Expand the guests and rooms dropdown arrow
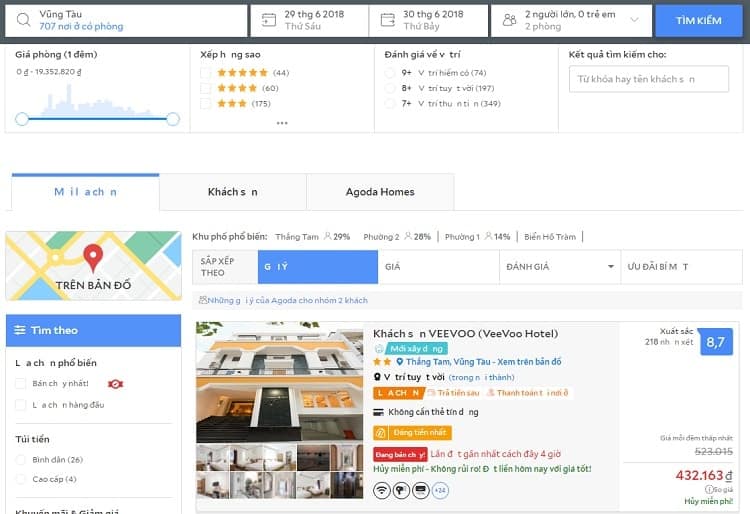 pos(634,20)
